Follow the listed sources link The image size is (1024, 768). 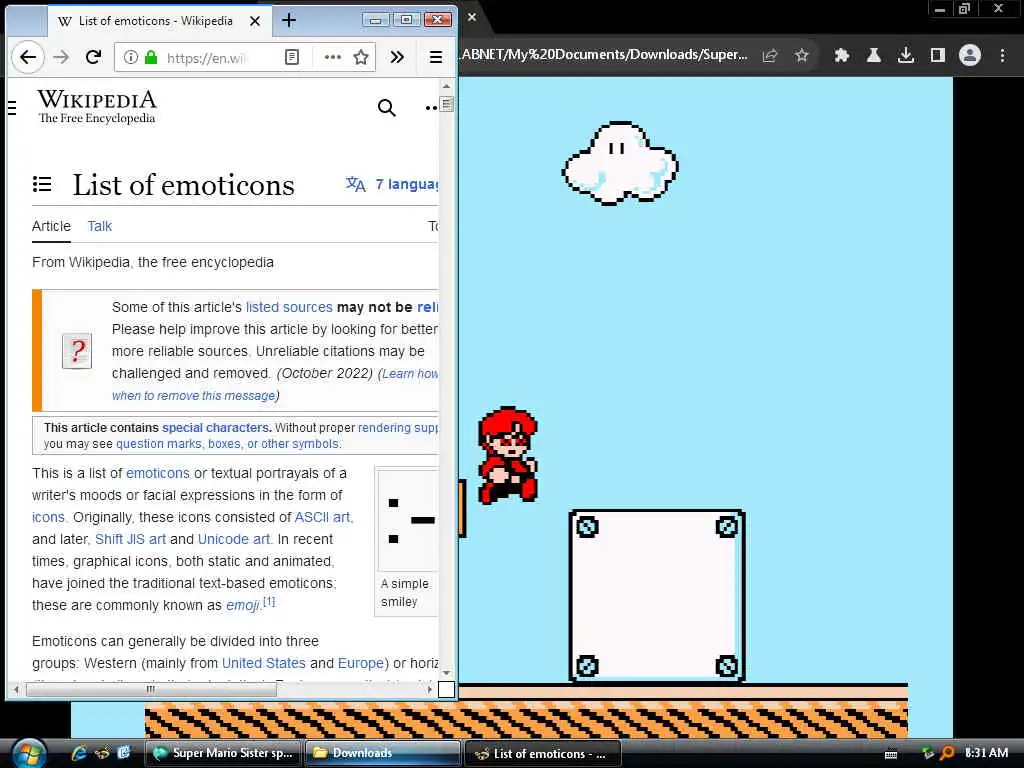[289, 307]
